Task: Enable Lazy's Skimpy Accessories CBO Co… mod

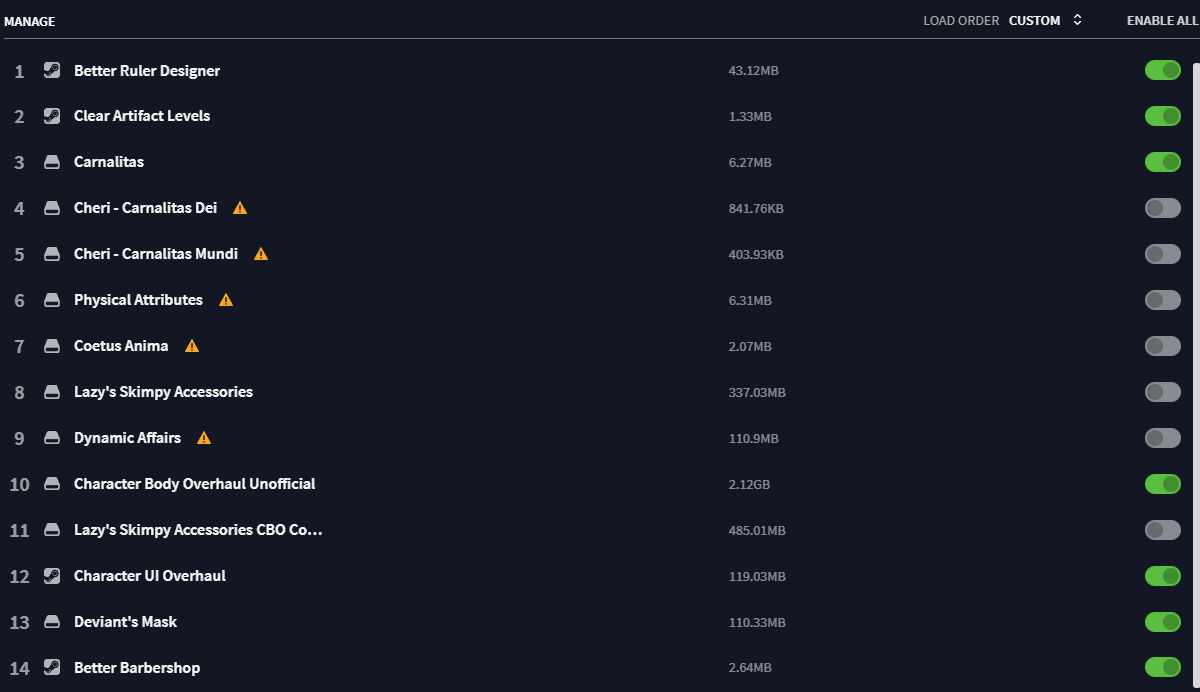Action: tap(1163, 530)
